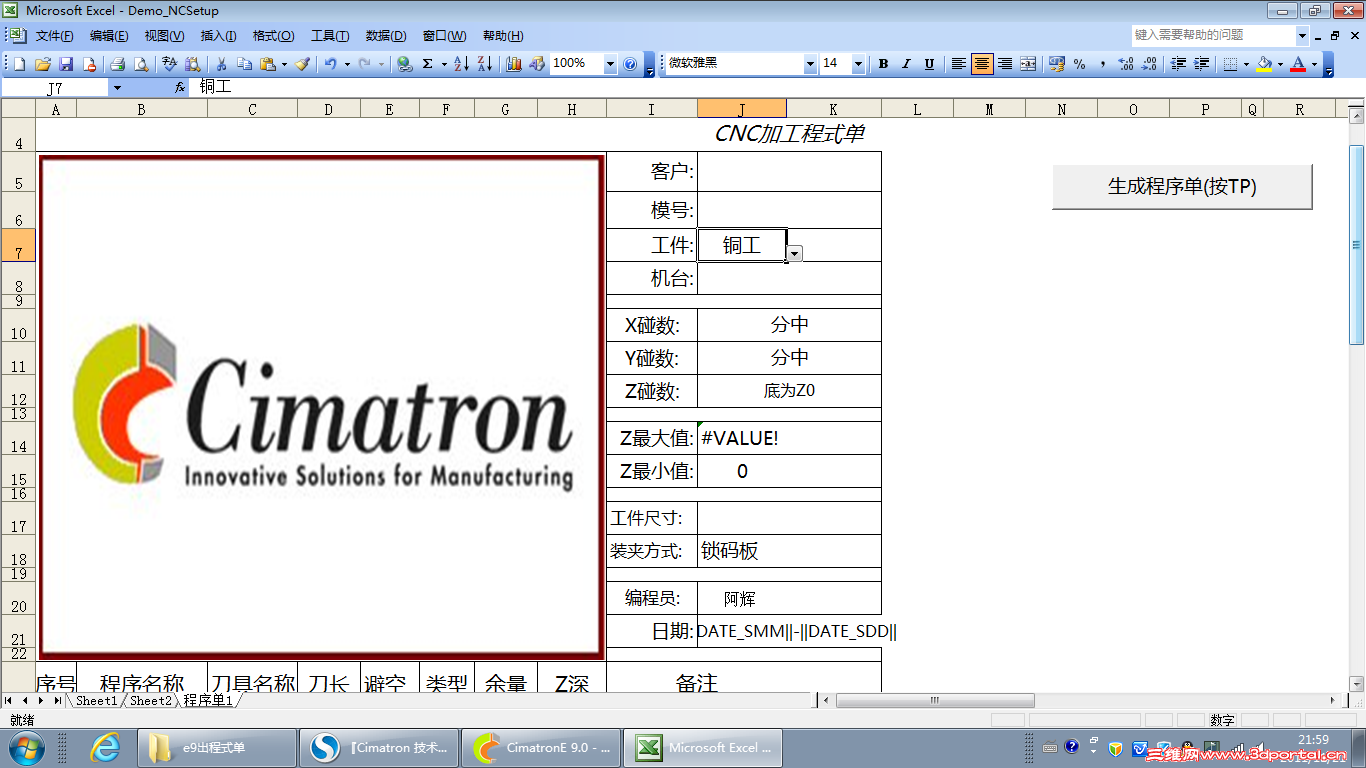The image size is (1366, 768).
Task: Switch to the Sheet2 tab
Action: click(151, 701)
